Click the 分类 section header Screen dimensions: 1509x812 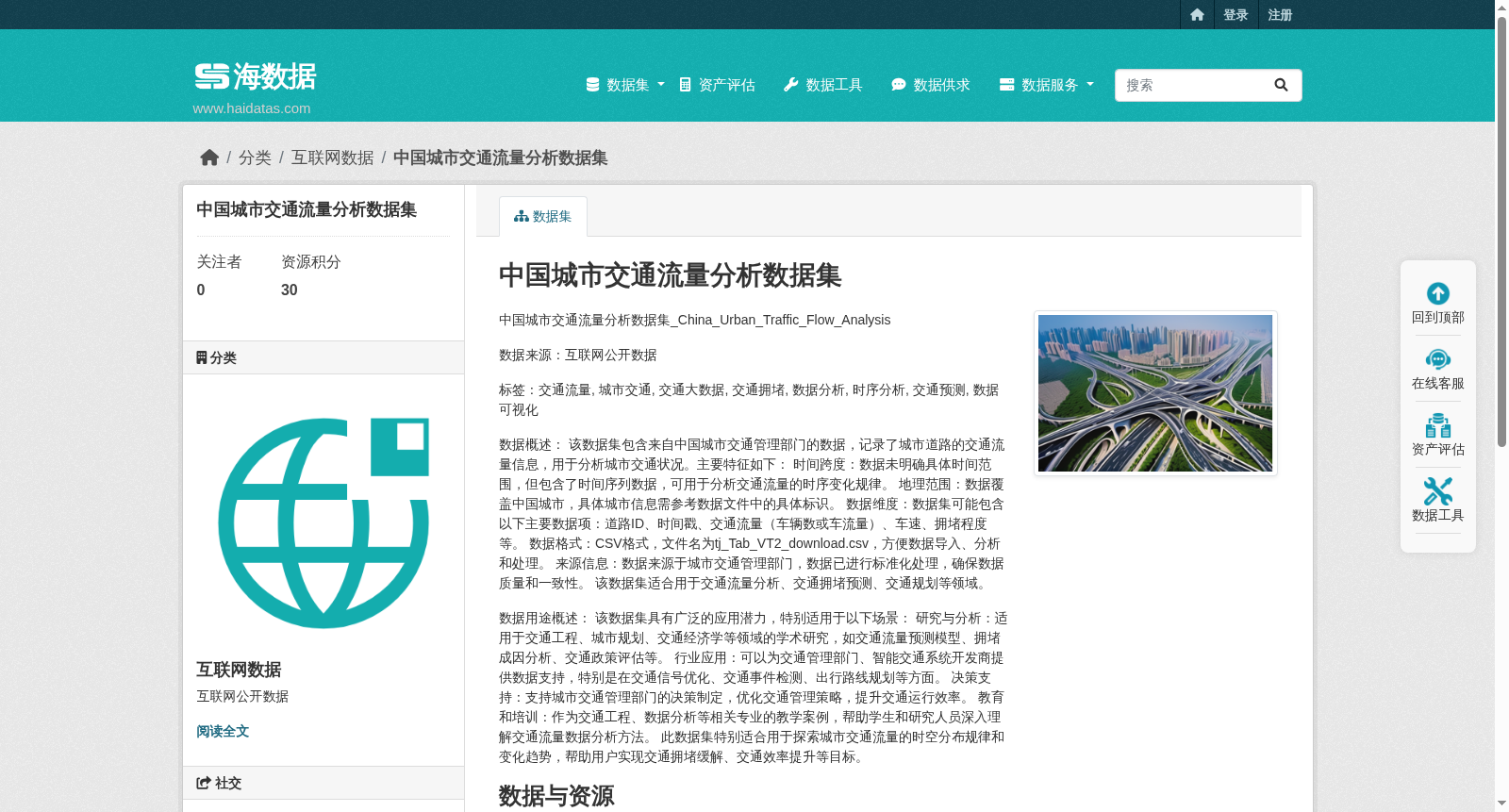323,357
